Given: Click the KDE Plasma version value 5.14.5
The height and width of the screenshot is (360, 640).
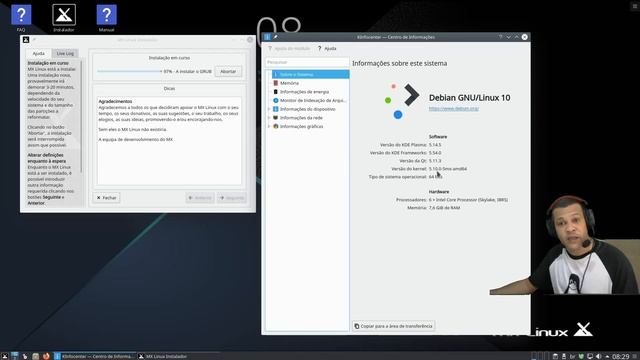Looking at the screenshot, I should (x=435, y=144).
